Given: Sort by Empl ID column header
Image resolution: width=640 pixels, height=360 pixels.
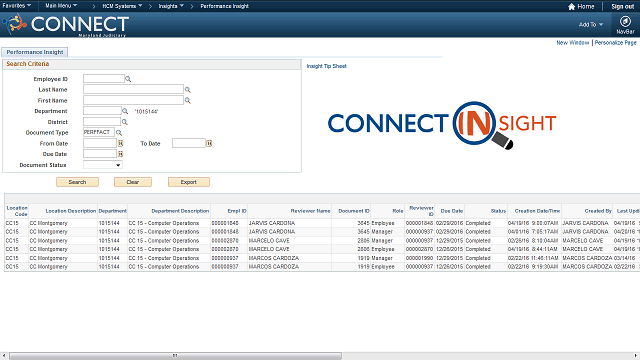Looking at the screenshot, I should 237,211.
